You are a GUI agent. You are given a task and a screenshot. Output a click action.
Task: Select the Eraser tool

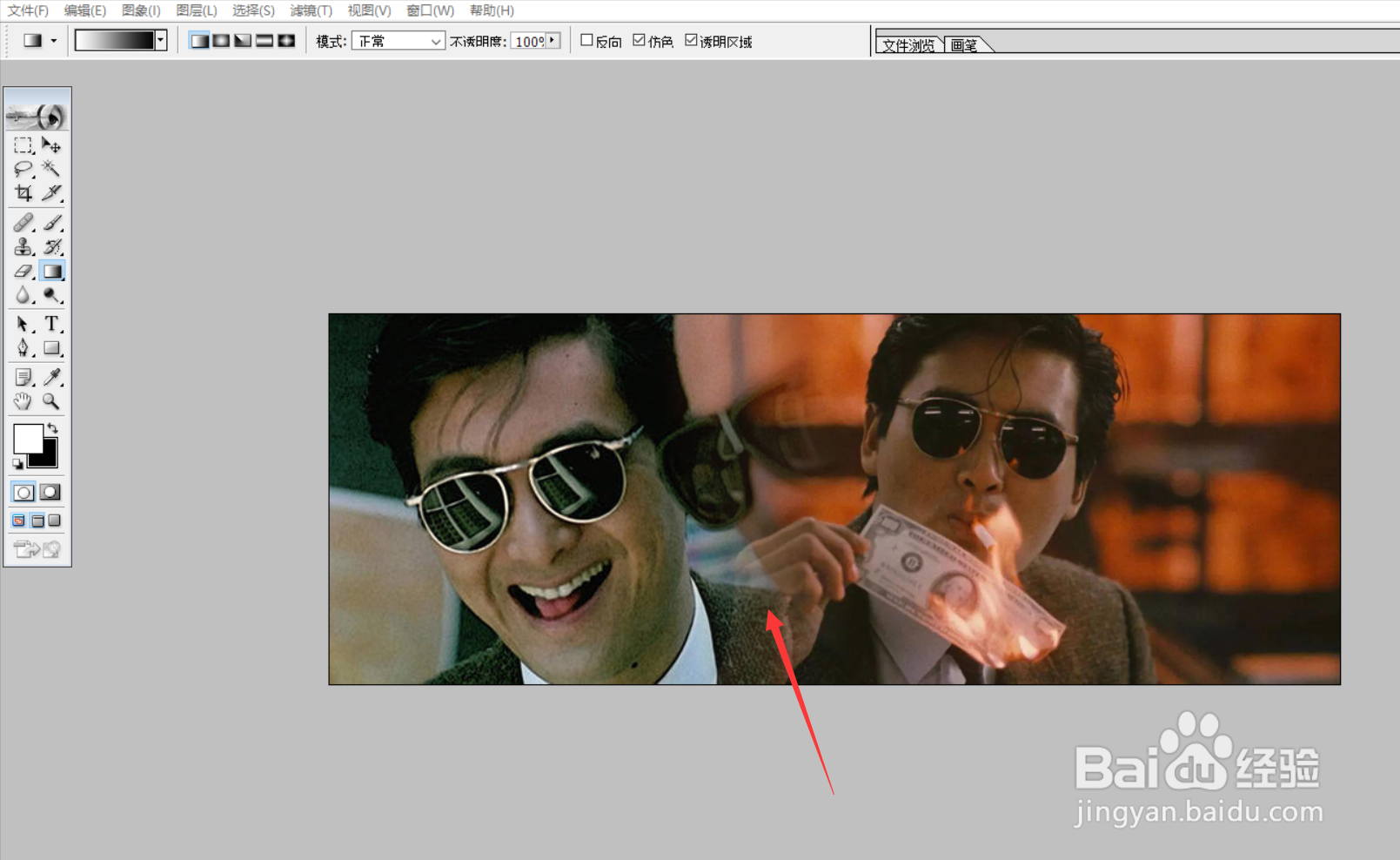(23, 272)
